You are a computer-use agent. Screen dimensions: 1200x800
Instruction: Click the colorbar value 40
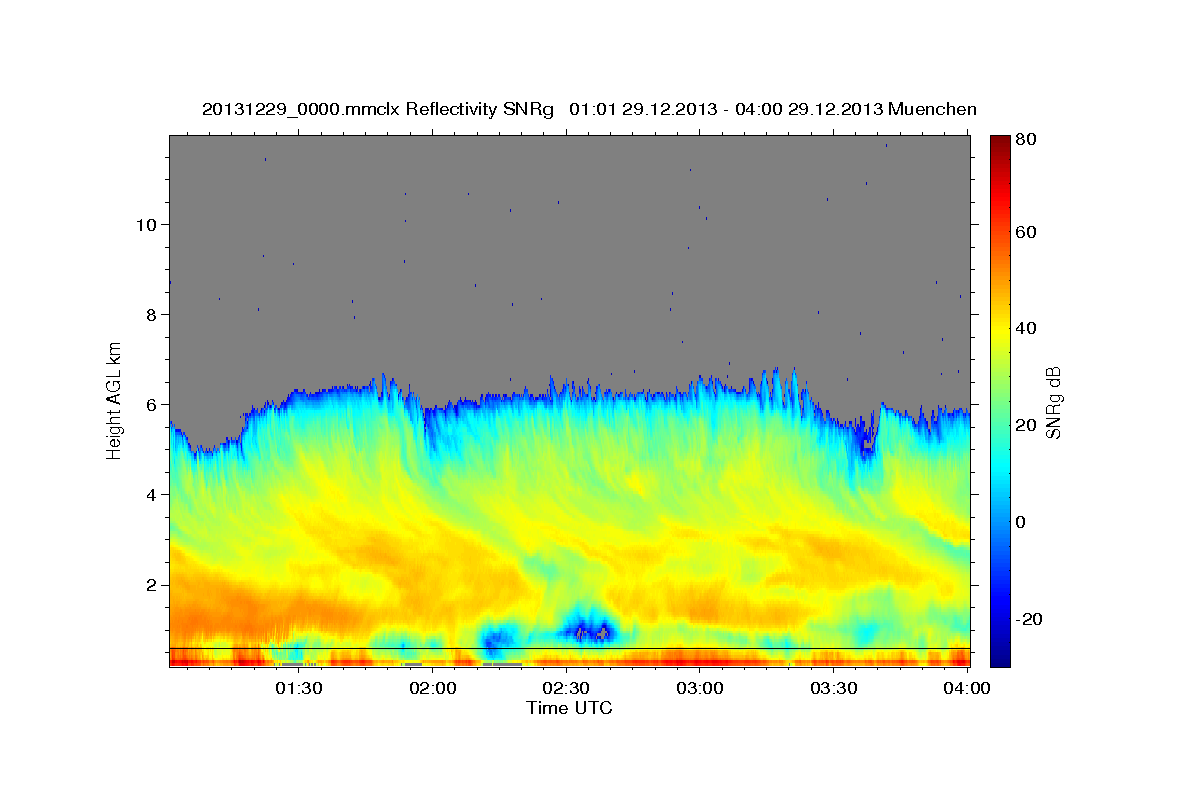(x=1028, y=328)
